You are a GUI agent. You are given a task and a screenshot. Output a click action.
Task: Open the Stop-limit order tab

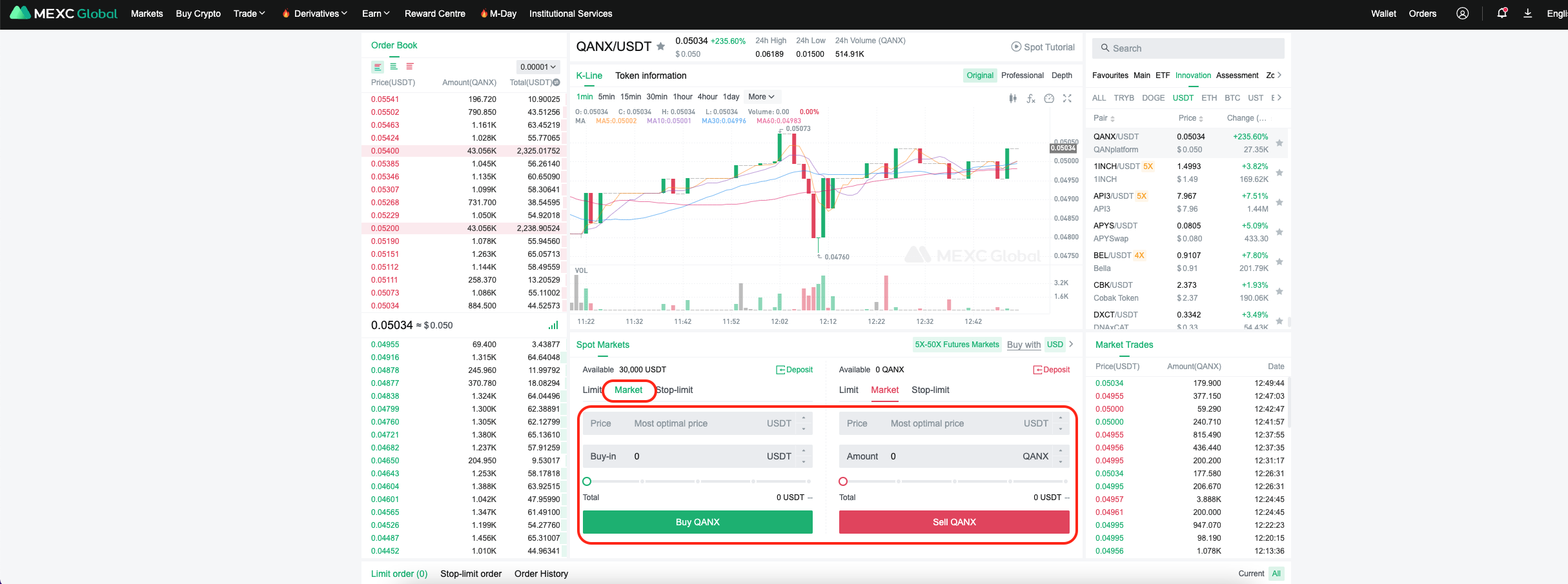tap(471, 574)
